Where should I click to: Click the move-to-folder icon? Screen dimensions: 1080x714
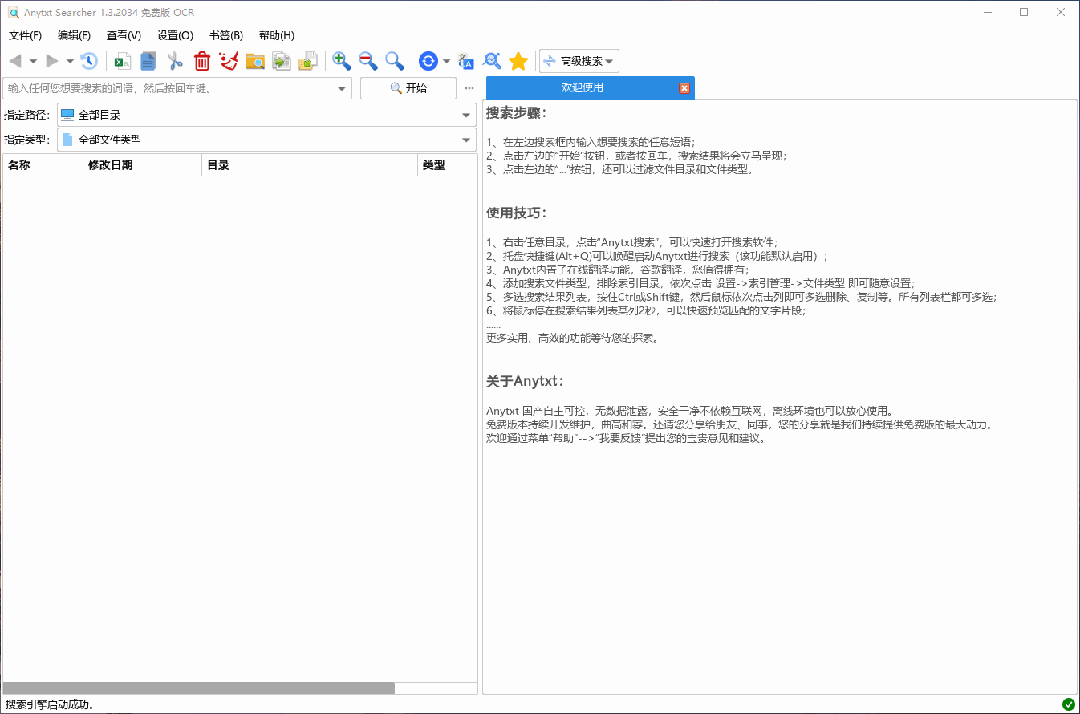308,61
